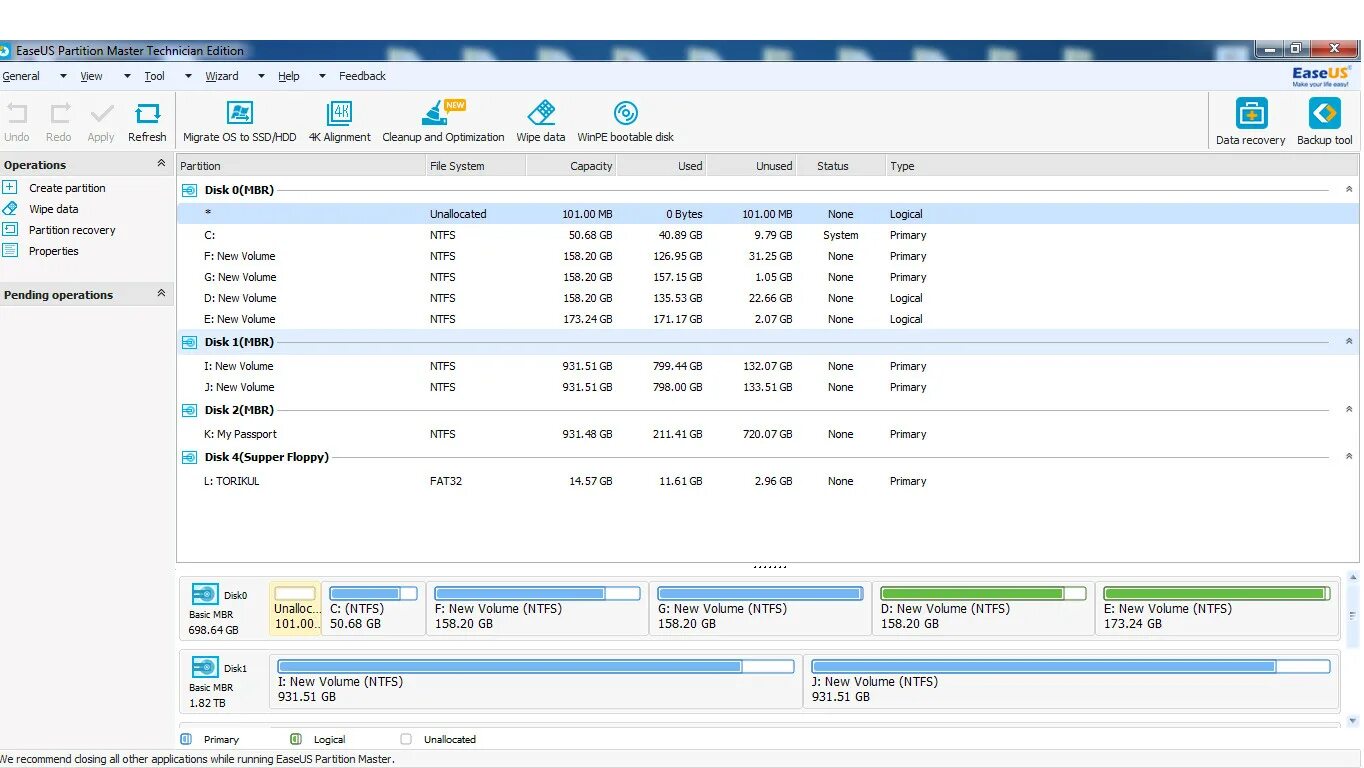Open the Tool menu
The width and height of the screenshot is (1364, 768).
(x=154, y=76)
